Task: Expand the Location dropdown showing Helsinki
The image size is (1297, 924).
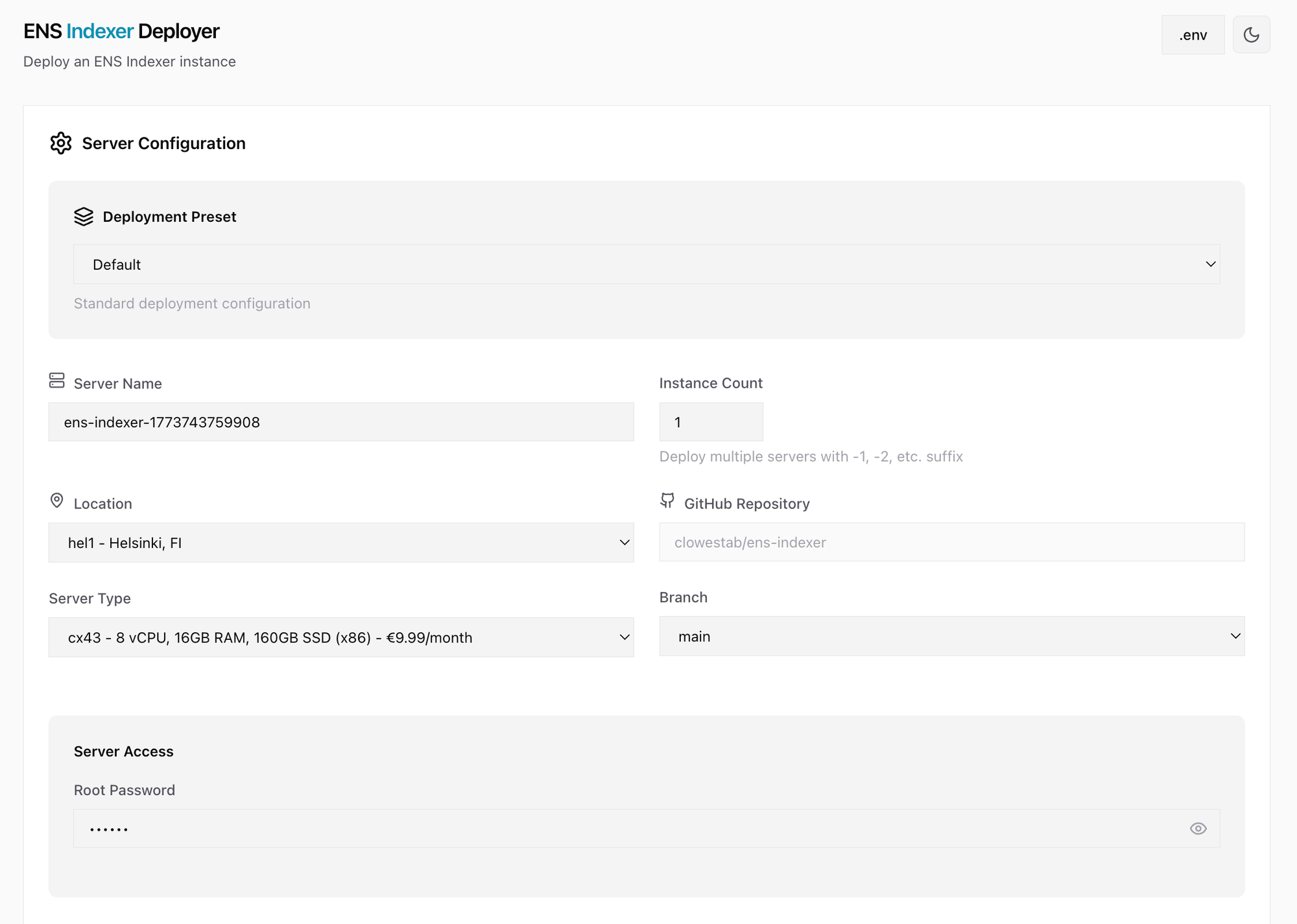Action: (341, 542)
